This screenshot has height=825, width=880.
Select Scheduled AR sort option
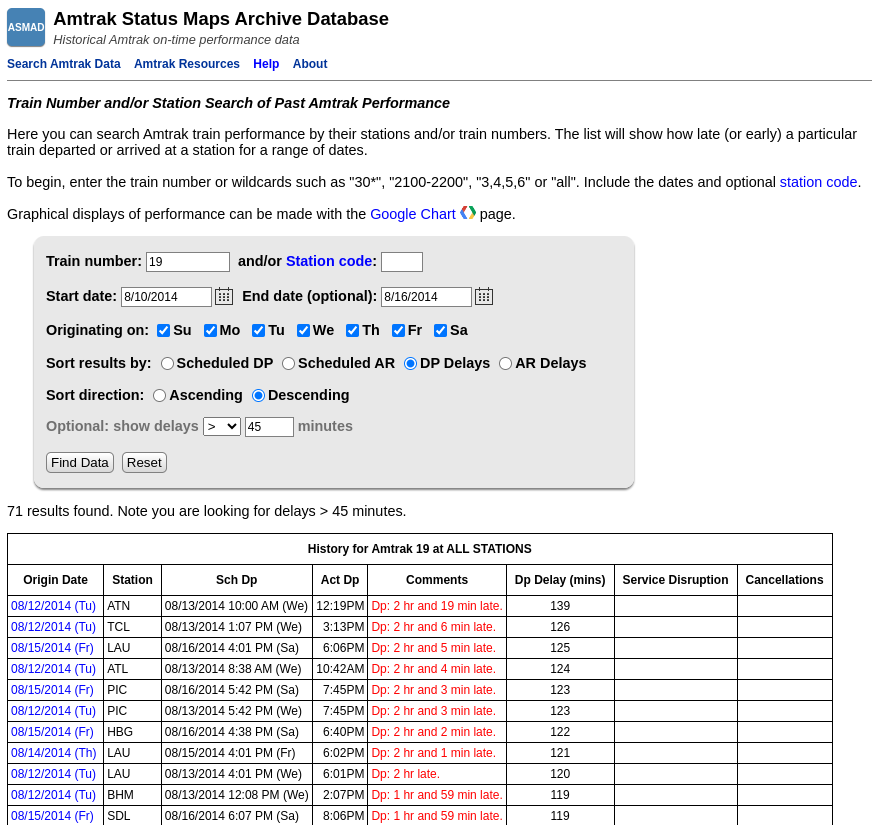tap(288, 364)
